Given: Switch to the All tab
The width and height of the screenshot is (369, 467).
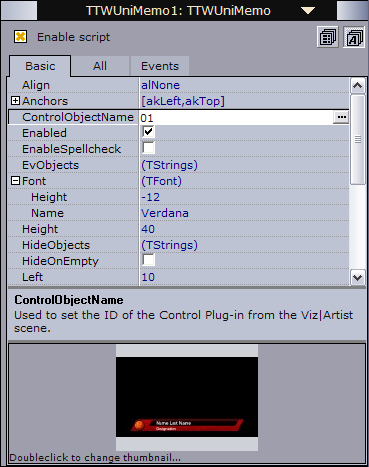Looking at the screenshot, I should pyautogui.click(x=100, y=66).
